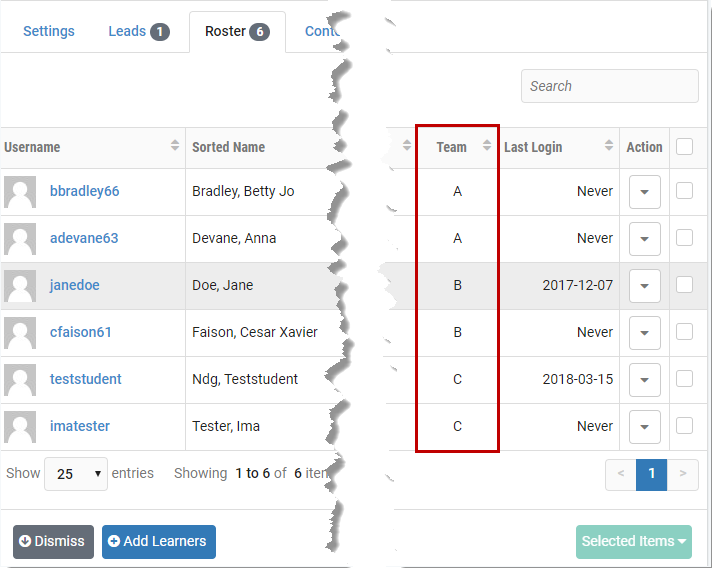Open the Selected Items dropdown menu

(x=634, y=541)
